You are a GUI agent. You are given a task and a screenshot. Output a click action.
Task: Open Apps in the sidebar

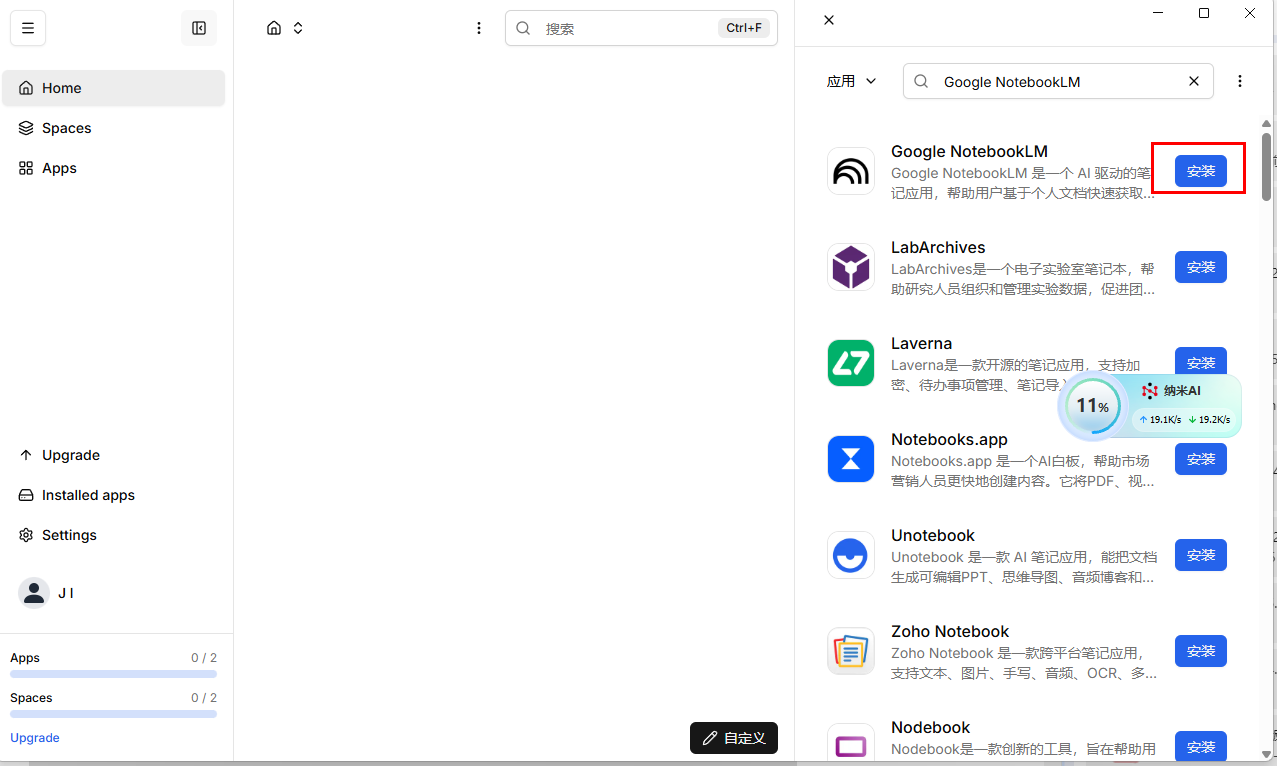113,168
